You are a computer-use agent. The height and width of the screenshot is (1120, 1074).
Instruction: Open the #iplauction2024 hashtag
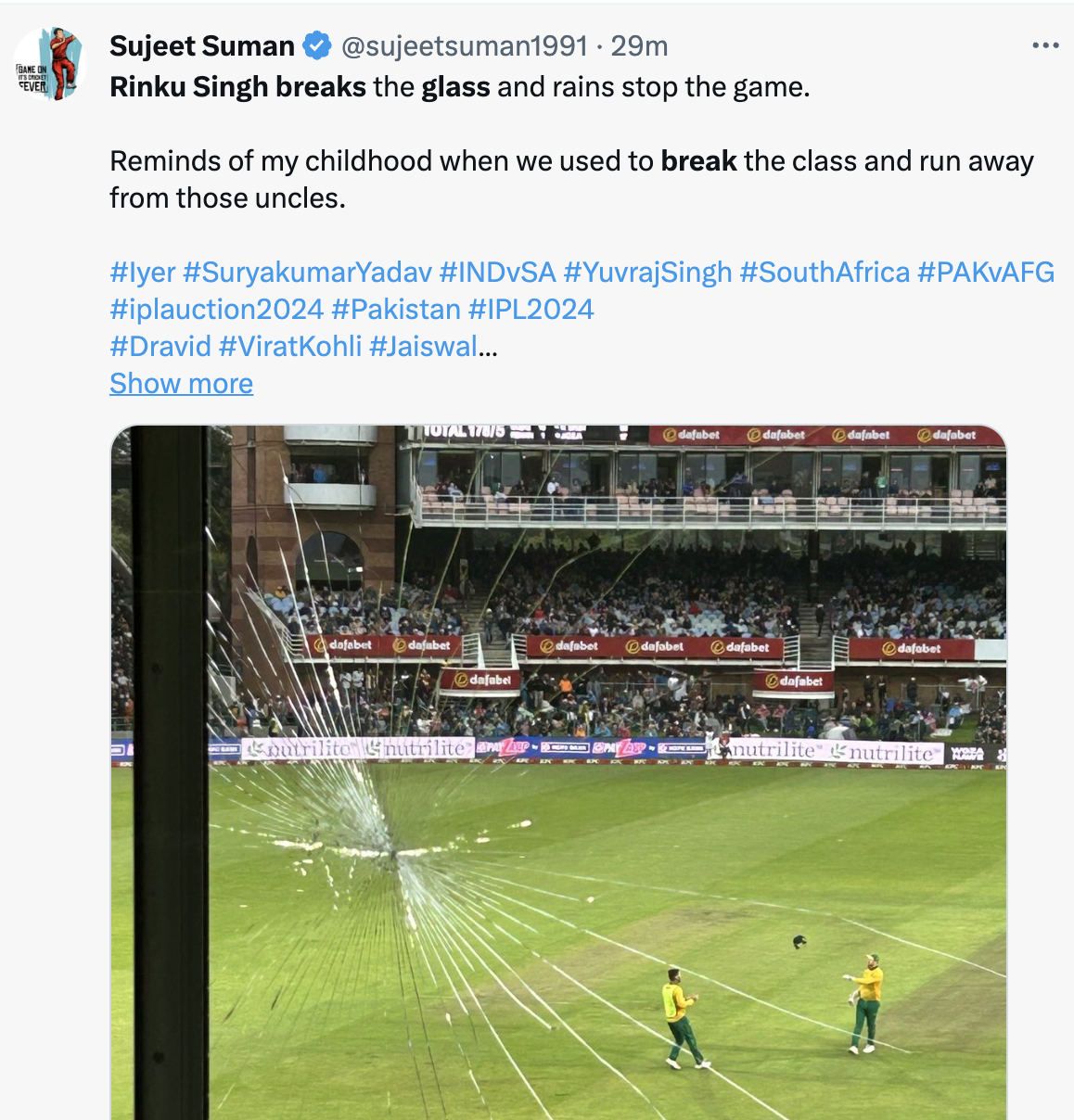216,309
